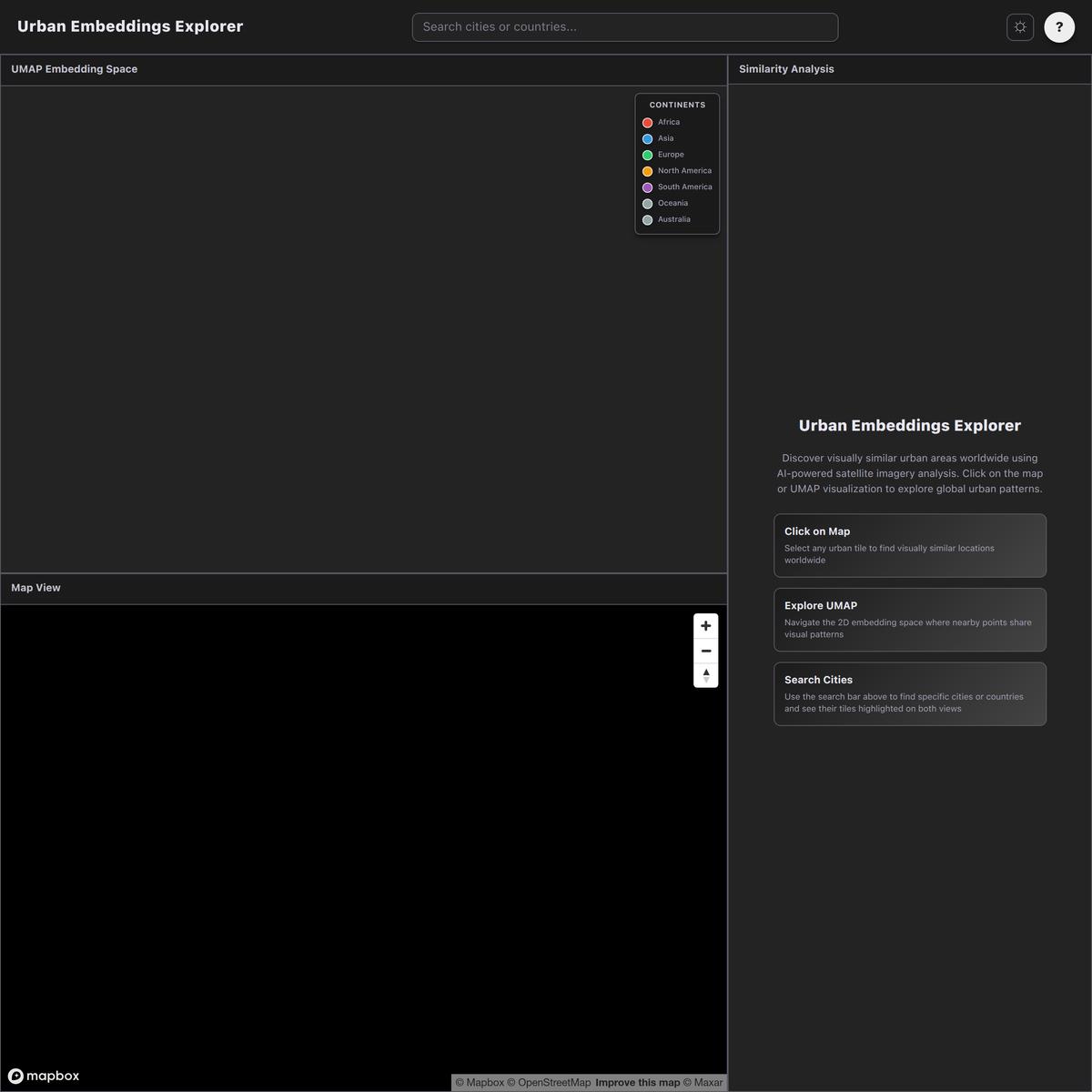
Task: Click the Improve this map link
Action: tap(638, 1083)
